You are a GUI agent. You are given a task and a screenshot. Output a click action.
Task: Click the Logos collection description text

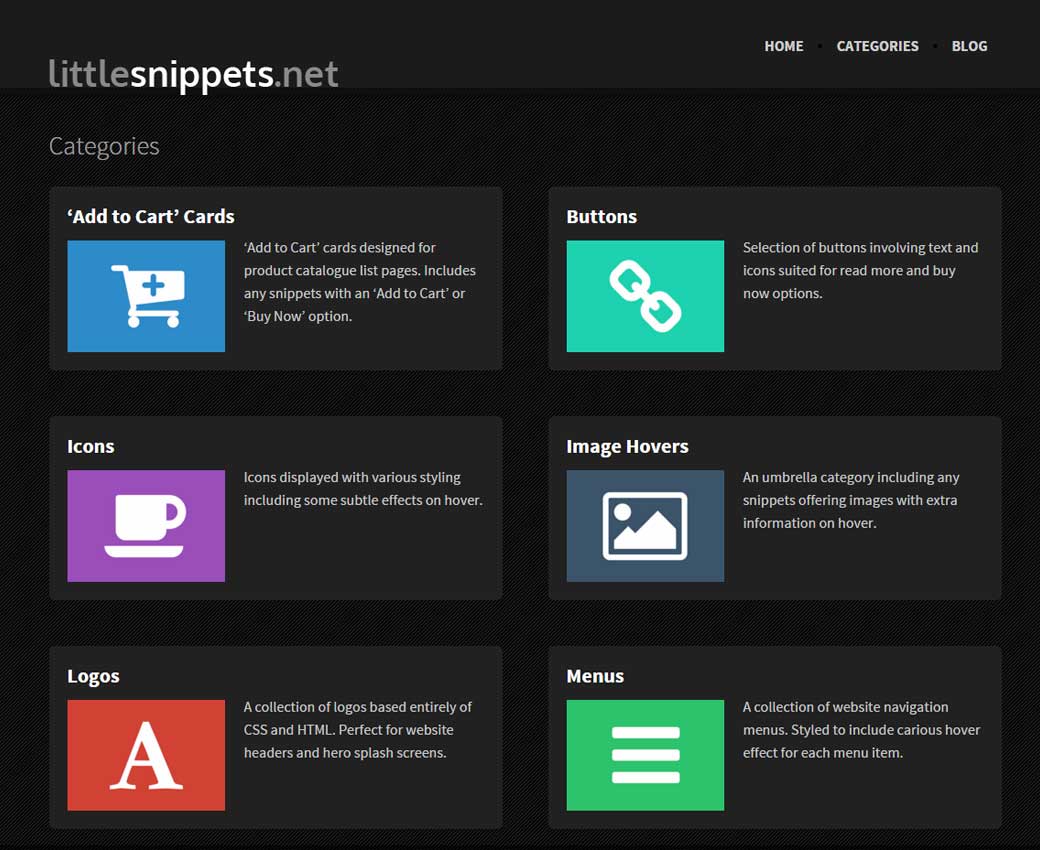click(x=357, y=730)
